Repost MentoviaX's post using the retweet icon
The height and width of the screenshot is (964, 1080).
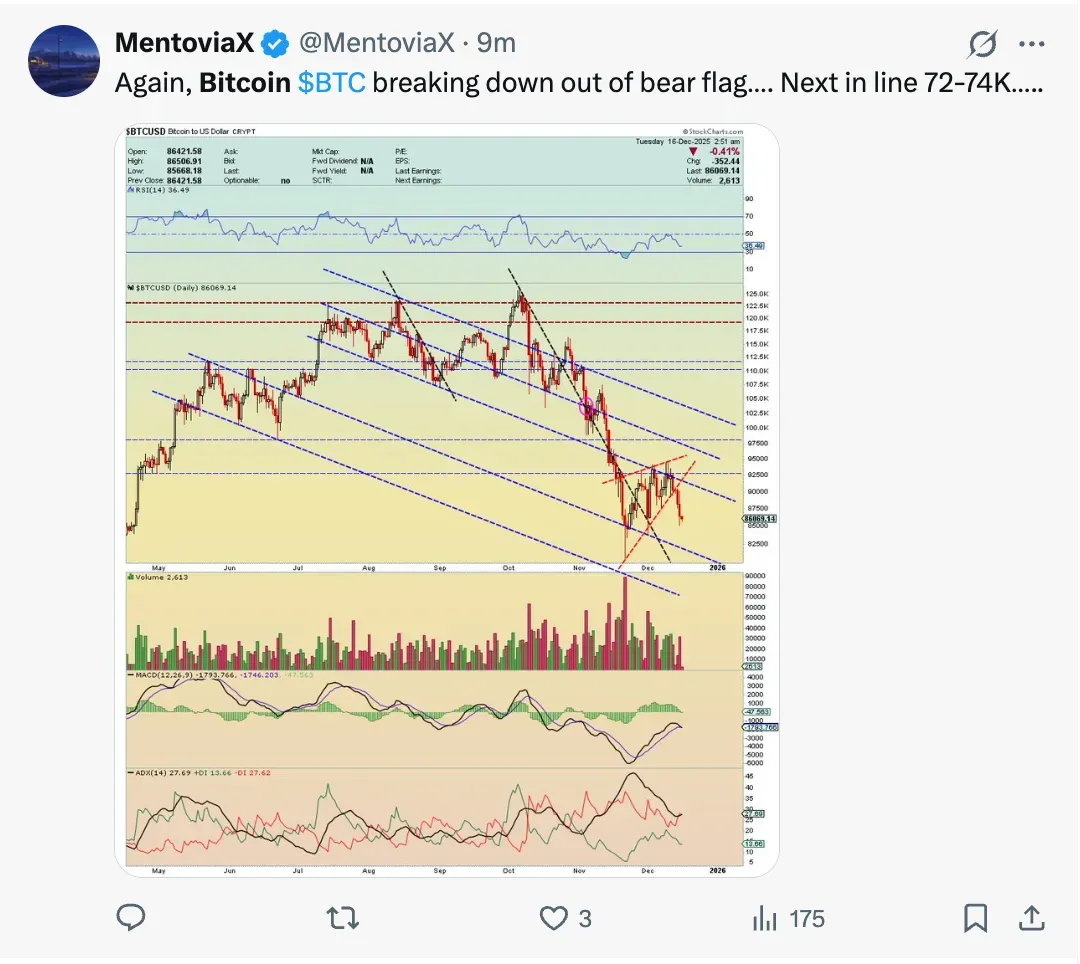click(343, 917)
